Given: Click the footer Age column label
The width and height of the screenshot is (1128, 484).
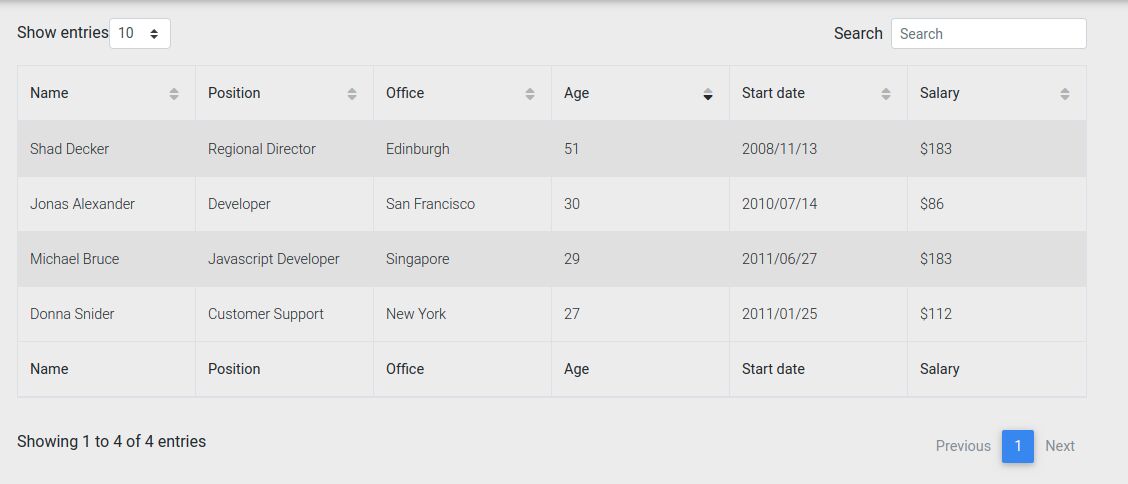Looking at the screenshot, I should [576, 369].
